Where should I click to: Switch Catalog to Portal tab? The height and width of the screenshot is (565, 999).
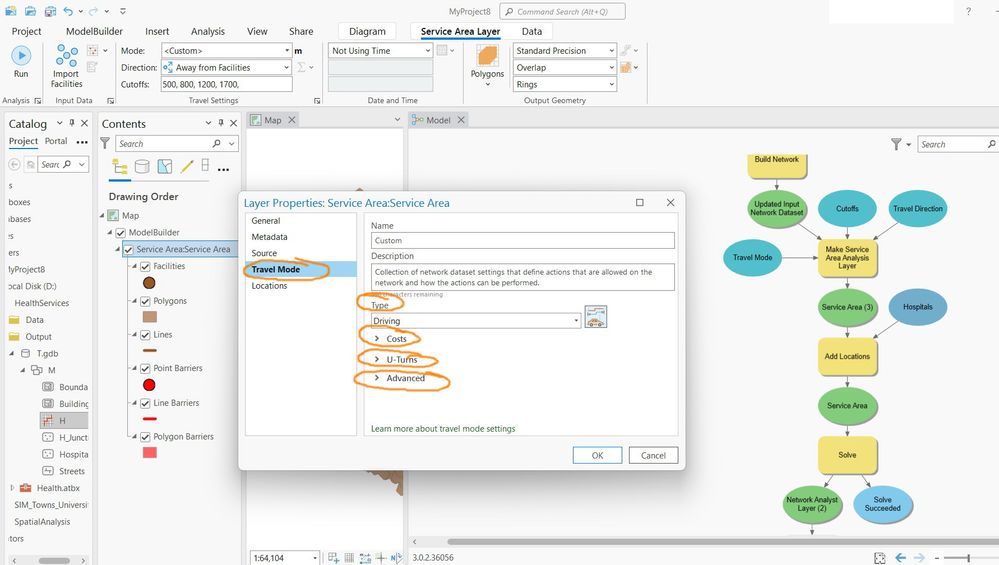tap(56, 141)
